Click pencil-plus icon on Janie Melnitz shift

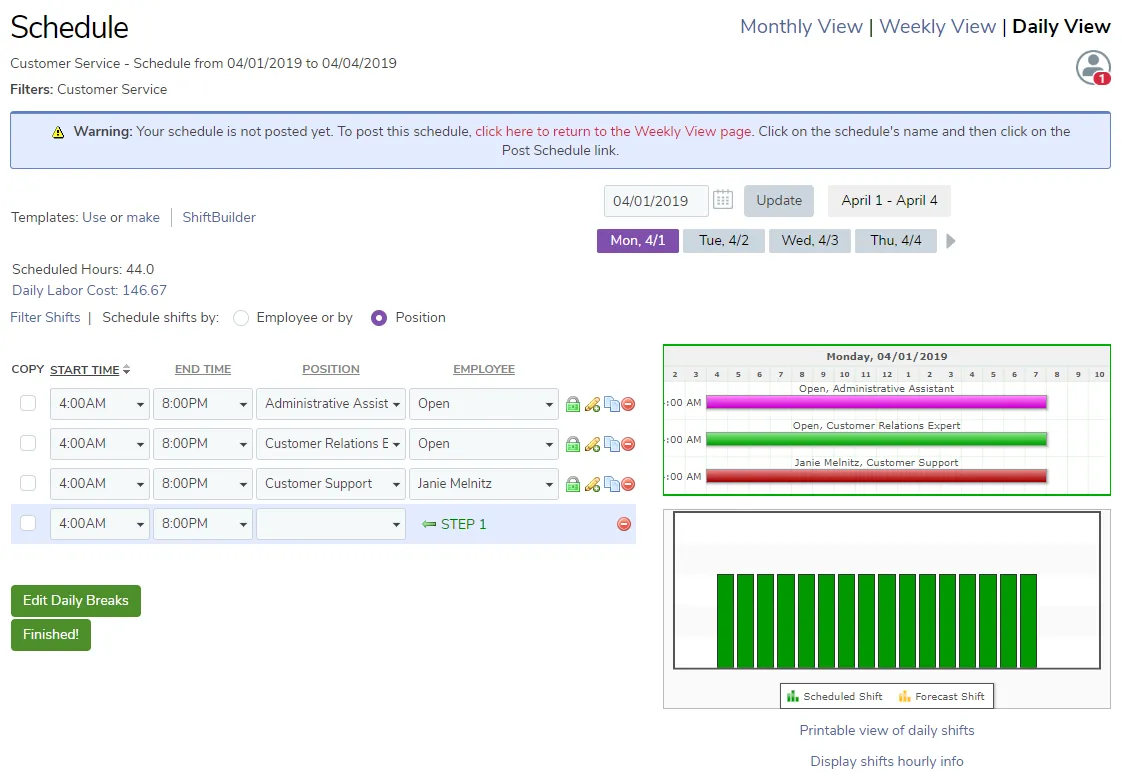(x=592, y=484)
